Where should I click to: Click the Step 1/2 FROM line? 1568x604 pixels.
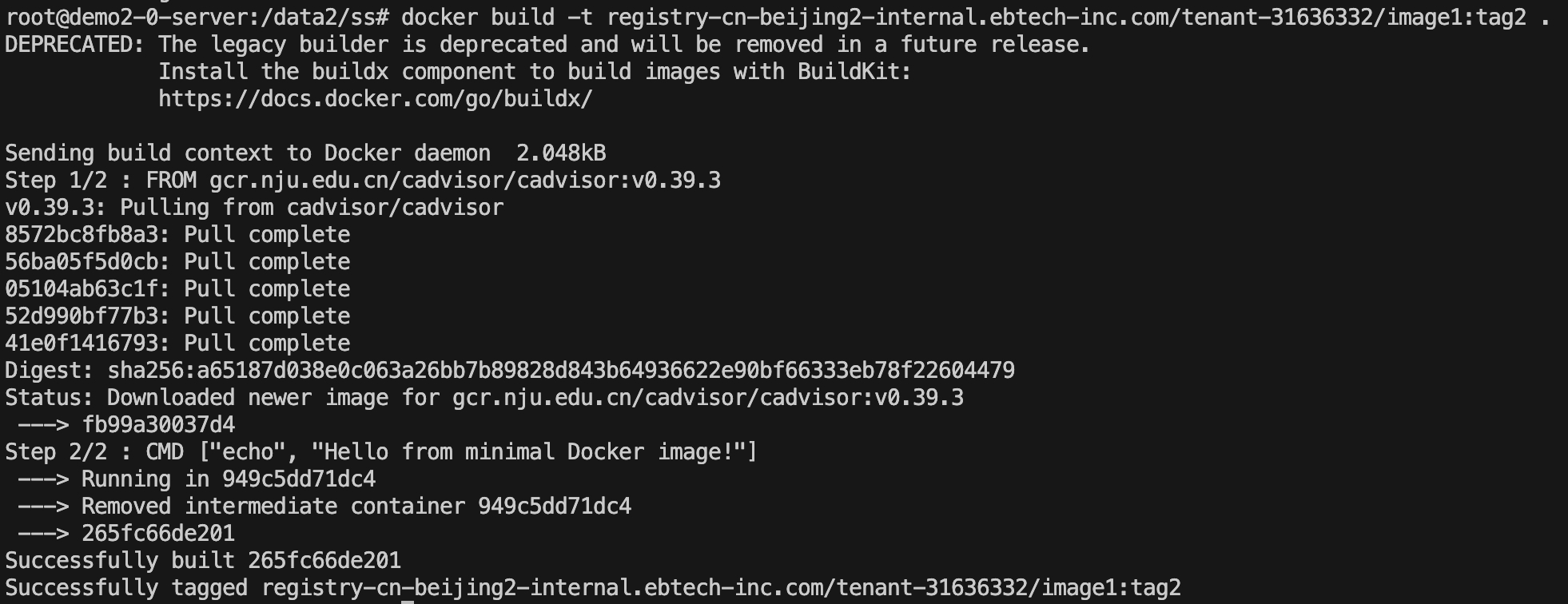coord(363,181)
